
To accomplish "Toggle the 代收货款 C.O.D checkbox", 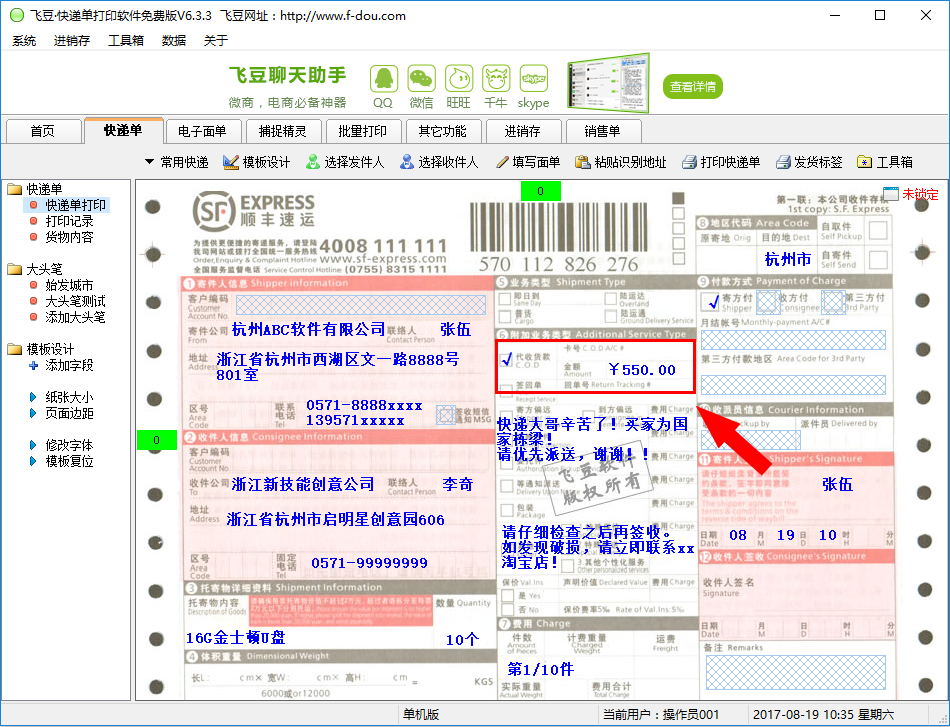I will 507,360.
